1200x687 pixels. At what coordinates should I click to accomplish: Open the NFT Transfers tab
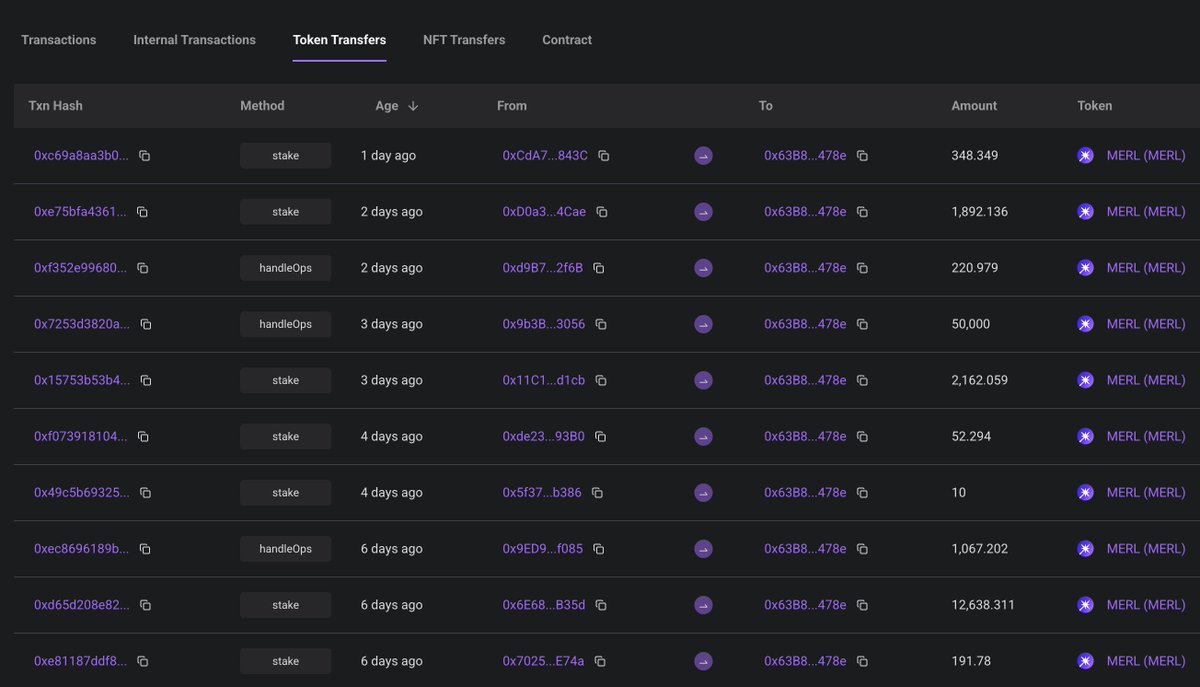(x=464, y=40)
